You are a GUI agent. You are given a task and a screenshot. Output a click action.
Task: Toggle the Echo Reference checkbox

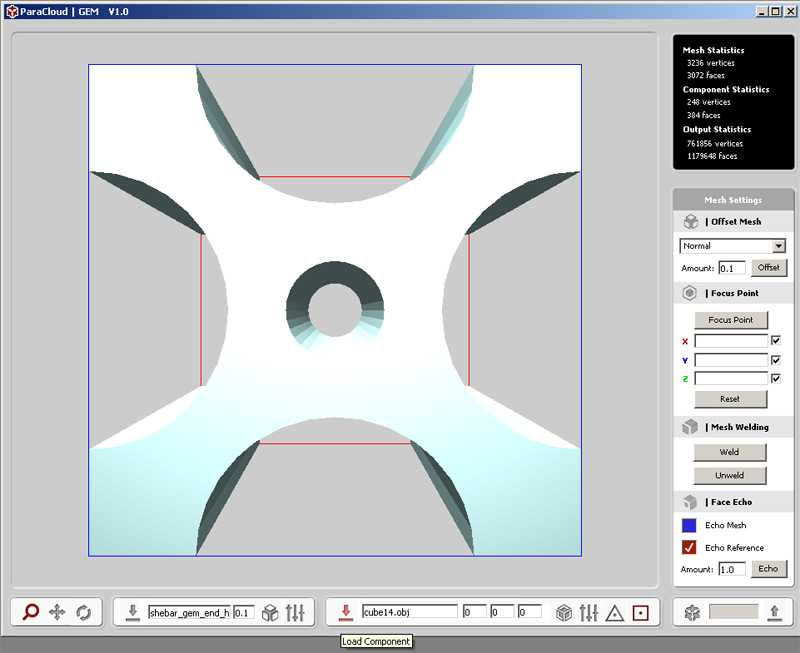pyautogui.click(x=689, y=547)
